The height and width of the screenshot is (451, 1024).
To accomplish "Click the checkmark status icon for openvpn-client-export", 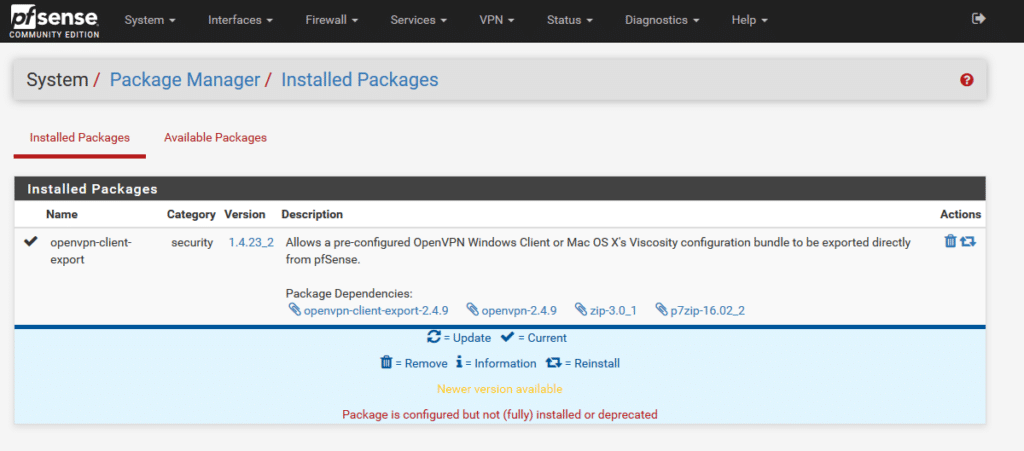I will (31, 242).
